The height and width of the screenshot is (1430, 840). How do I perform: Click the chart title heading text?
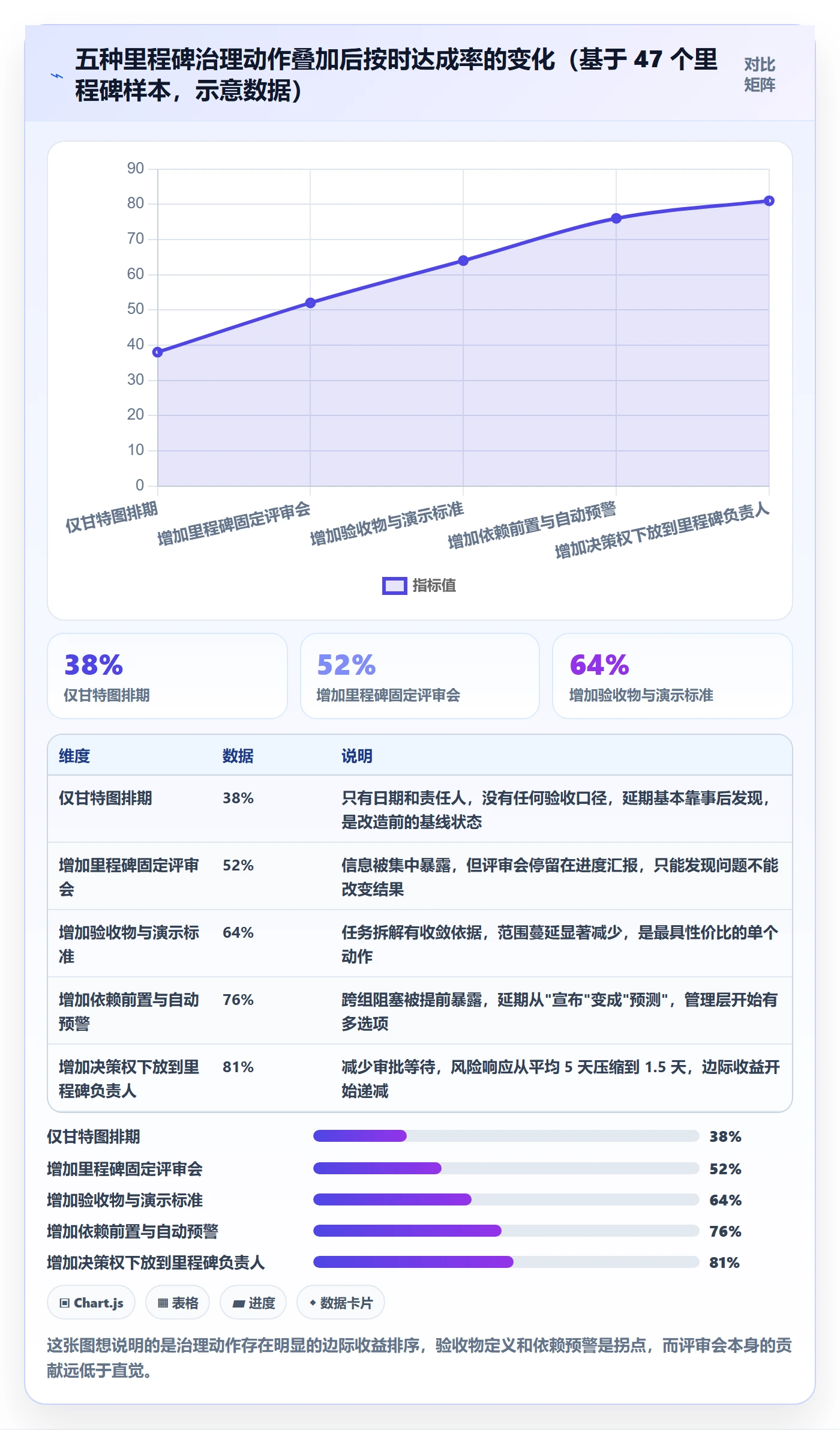397,75
